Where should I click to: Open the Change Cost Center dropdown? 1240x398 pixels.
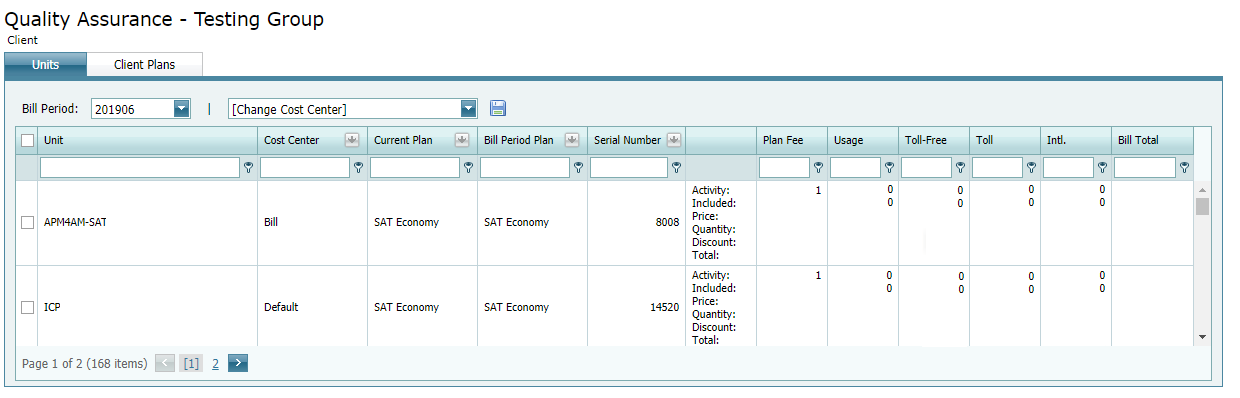468,108
